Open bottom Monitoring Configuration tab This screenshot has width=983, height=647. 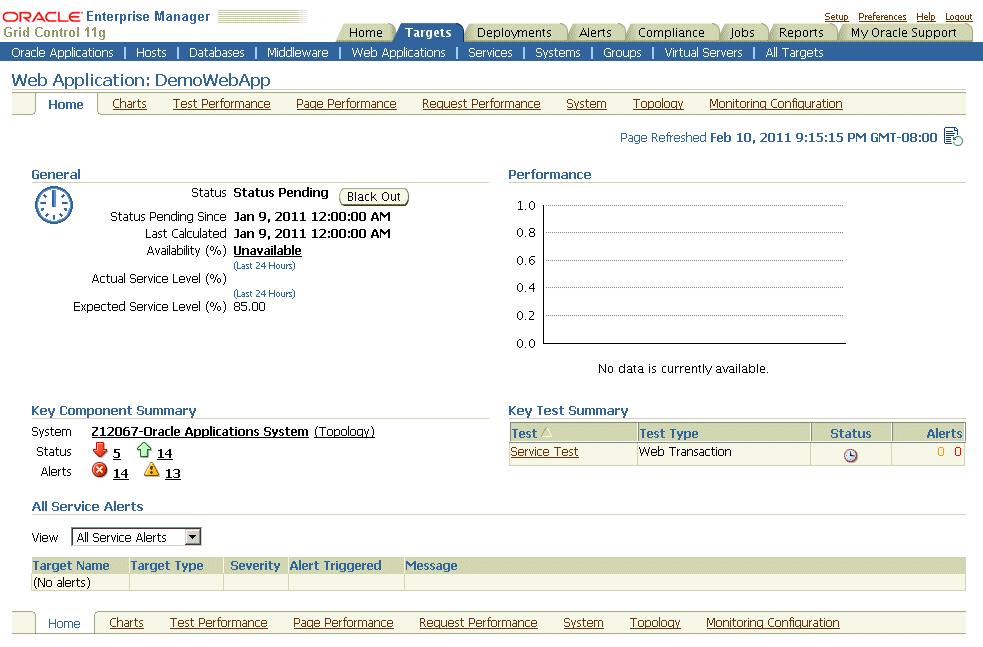click(772, 623)
